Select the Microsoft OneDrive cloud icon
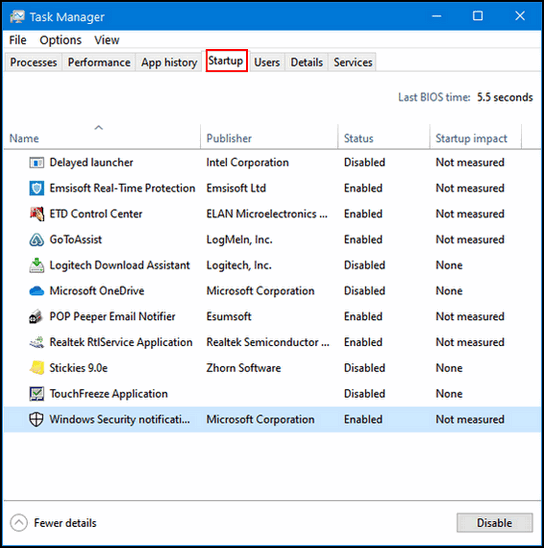This screenshot has height=548, width=544. [36, 291]
